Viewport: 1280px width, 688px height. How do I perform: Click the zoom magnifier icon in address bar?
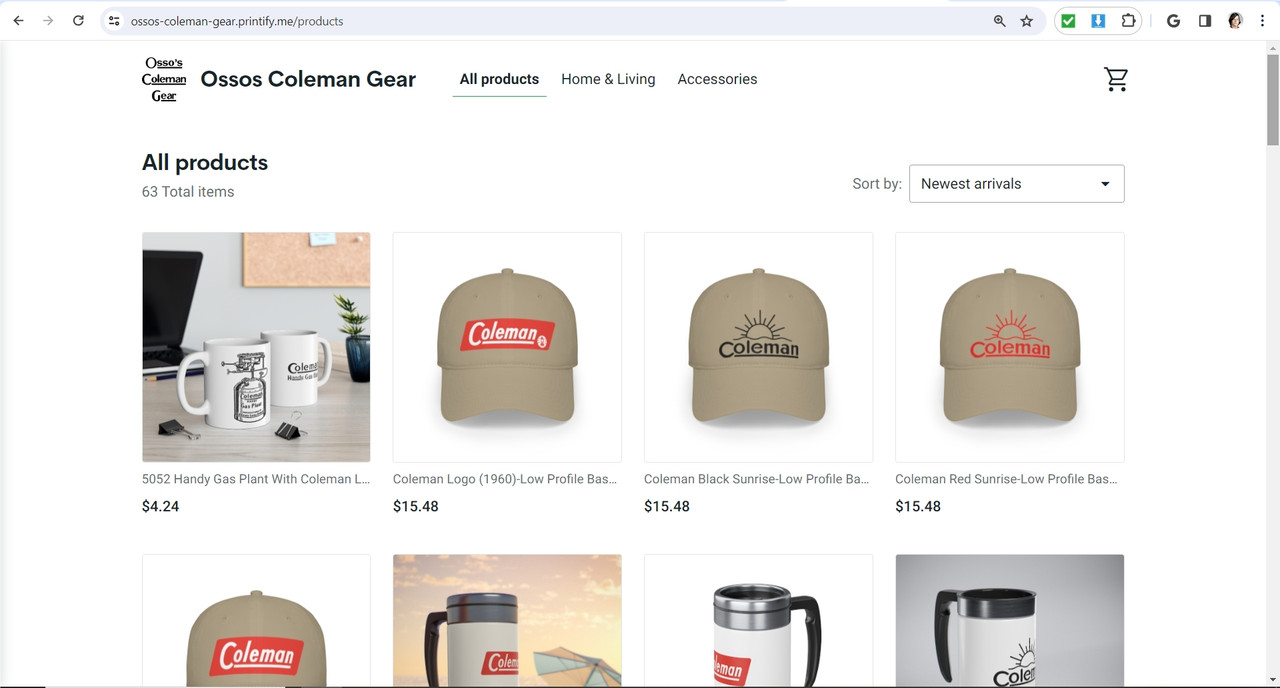click(999, 21)
